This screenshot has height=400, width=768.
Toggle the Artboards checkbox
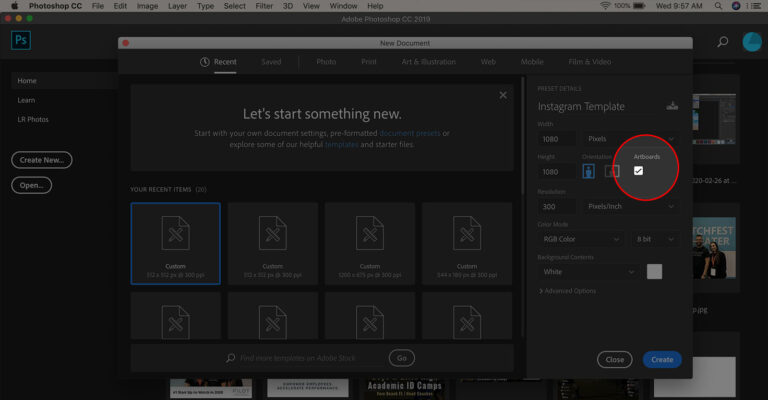click(638, 170)
